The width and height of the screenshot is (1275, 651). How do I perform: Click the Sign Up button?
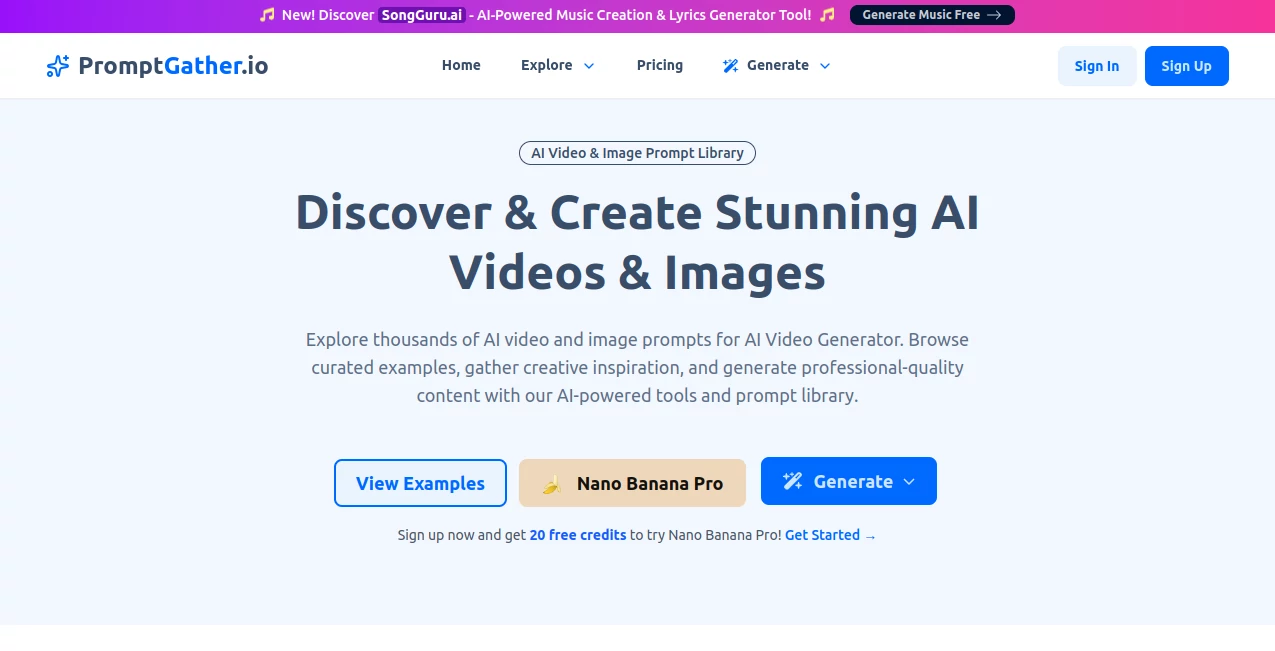pos(1186,65)
